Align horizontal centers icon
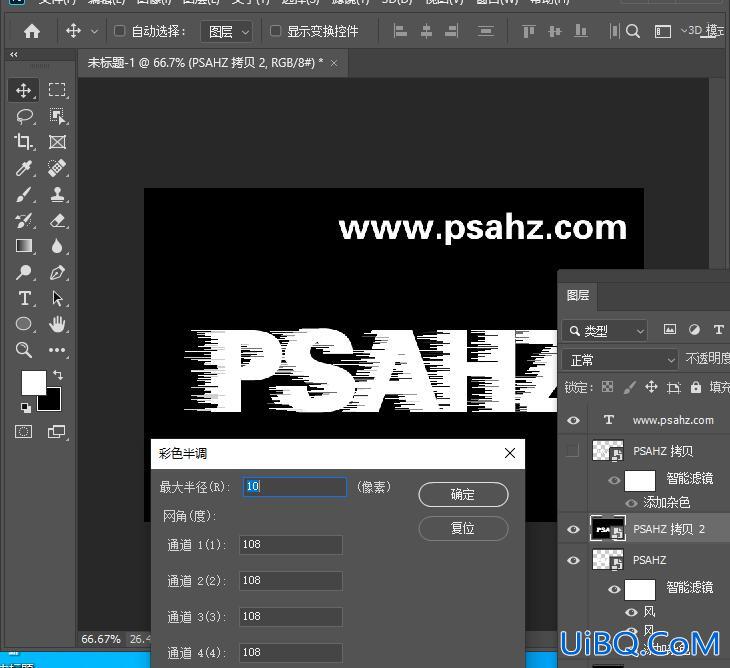Image resolution: width=730 pixels, height=668 pixels. [x=426, y=31]
